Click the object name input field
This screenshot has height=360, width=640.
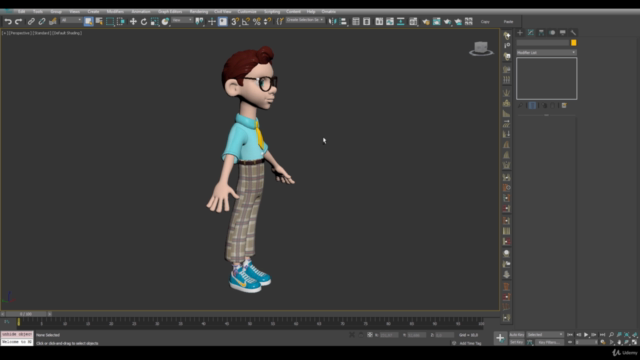point(543,43)
